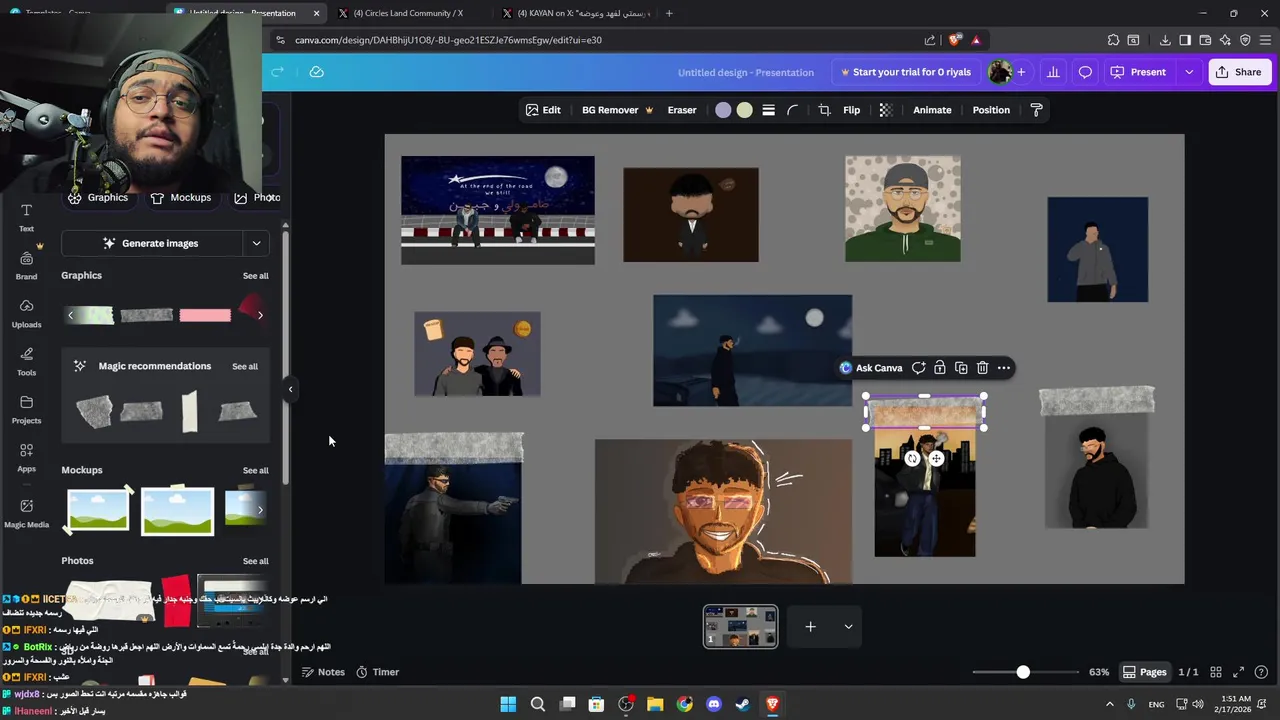Click the Present button

(1139, 72)
